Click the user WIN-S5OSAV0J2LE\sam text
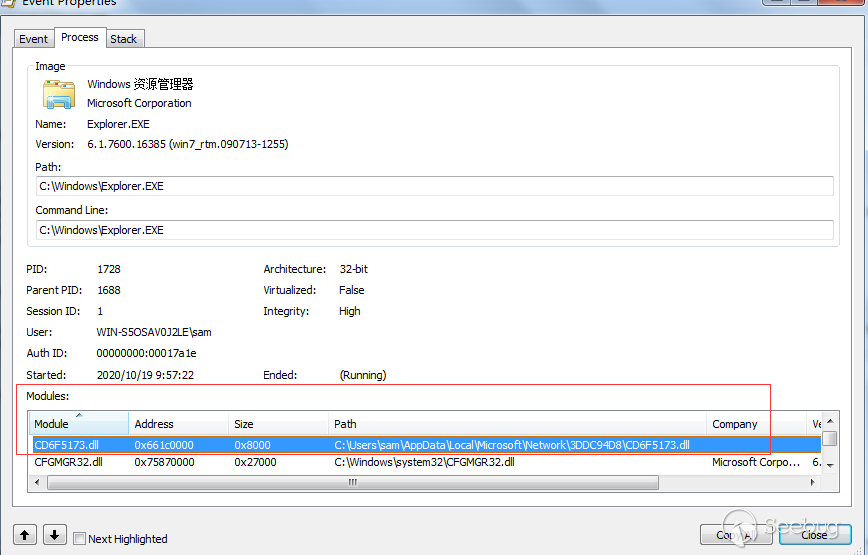Image resolution: width=868 pixels, height=555 pixels. (154, 332)
